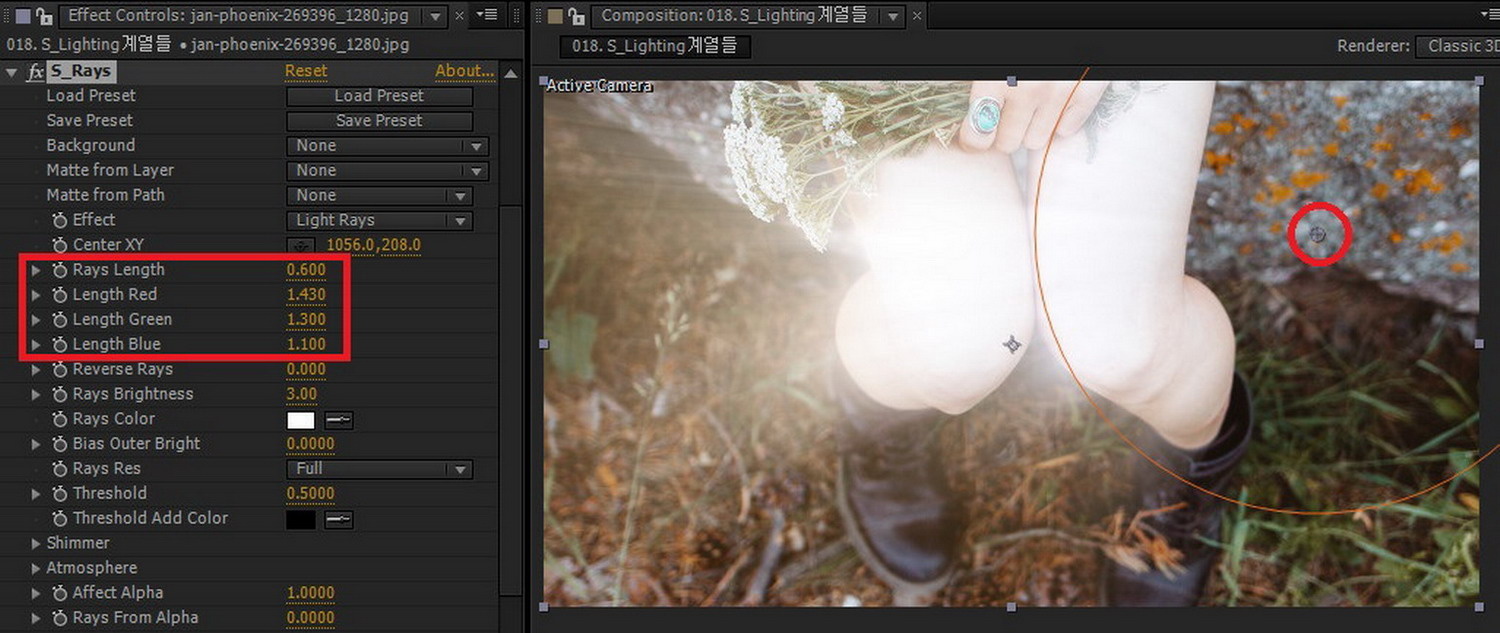
Task: Click the Length Red value 1.430
Action: [306, 295]
